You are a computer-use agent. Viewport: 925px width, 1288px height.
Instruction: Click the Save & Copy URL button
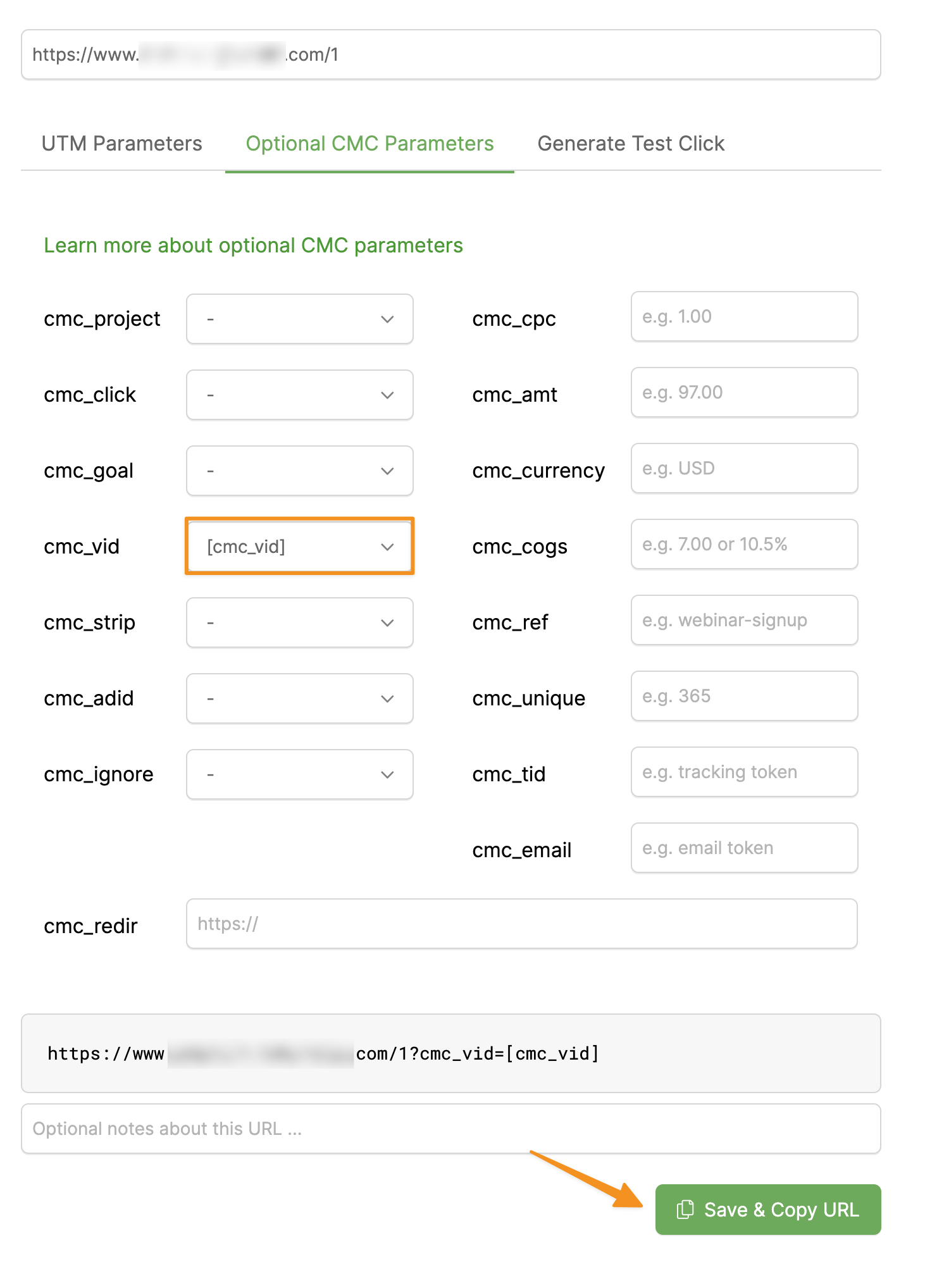point(767,1209)
